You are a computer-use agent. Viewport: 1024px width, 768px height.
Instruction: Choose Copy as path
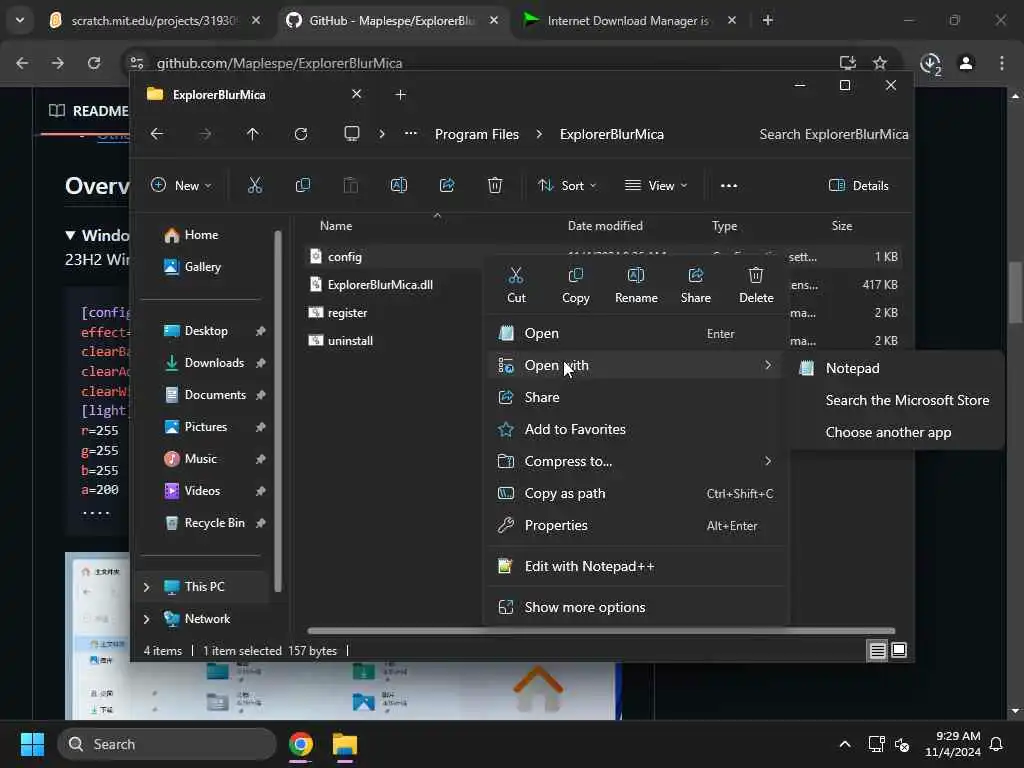[x=636, y=493]
